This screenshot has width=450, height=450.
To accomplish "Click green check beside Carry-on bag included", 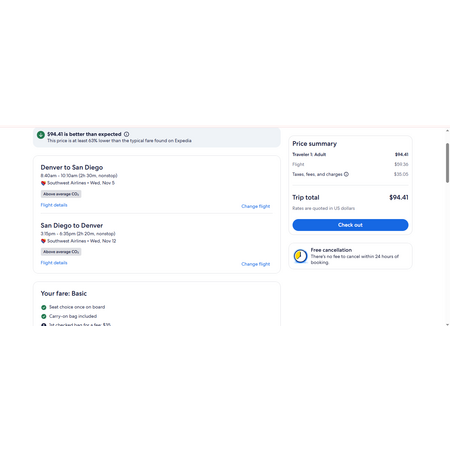I will [x=44, y=316].
